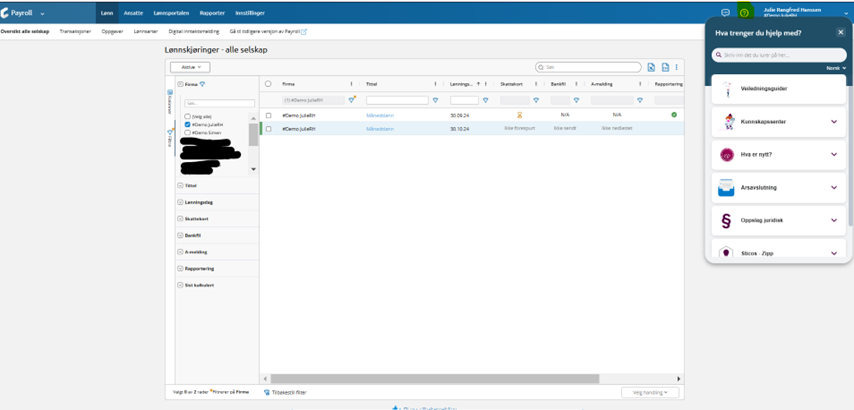Open the Aktive dropdown
Viewport: 854px width, 410px height.
point(189,67)
